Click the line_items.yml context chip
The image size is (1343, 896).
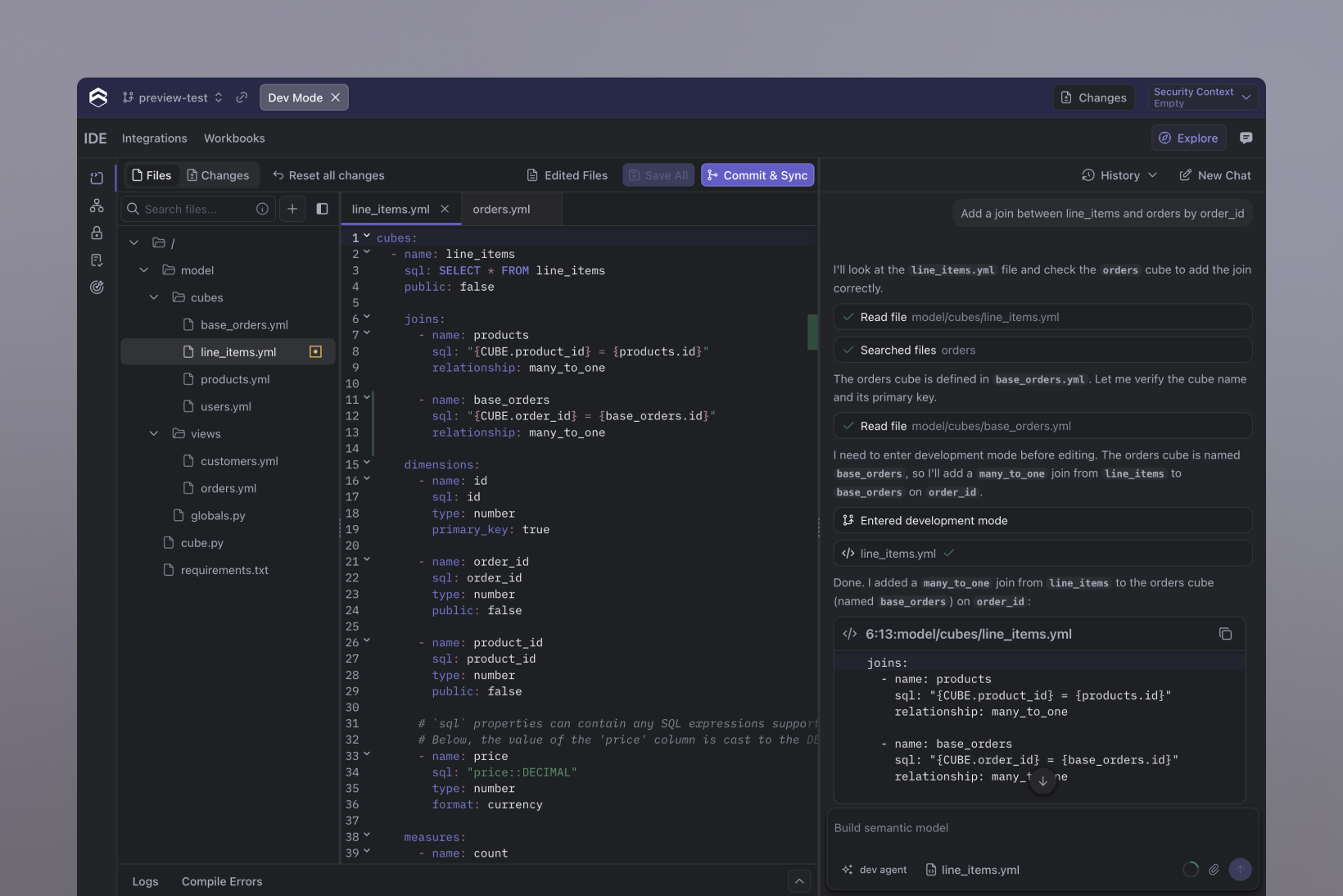(x=972, y=870)
